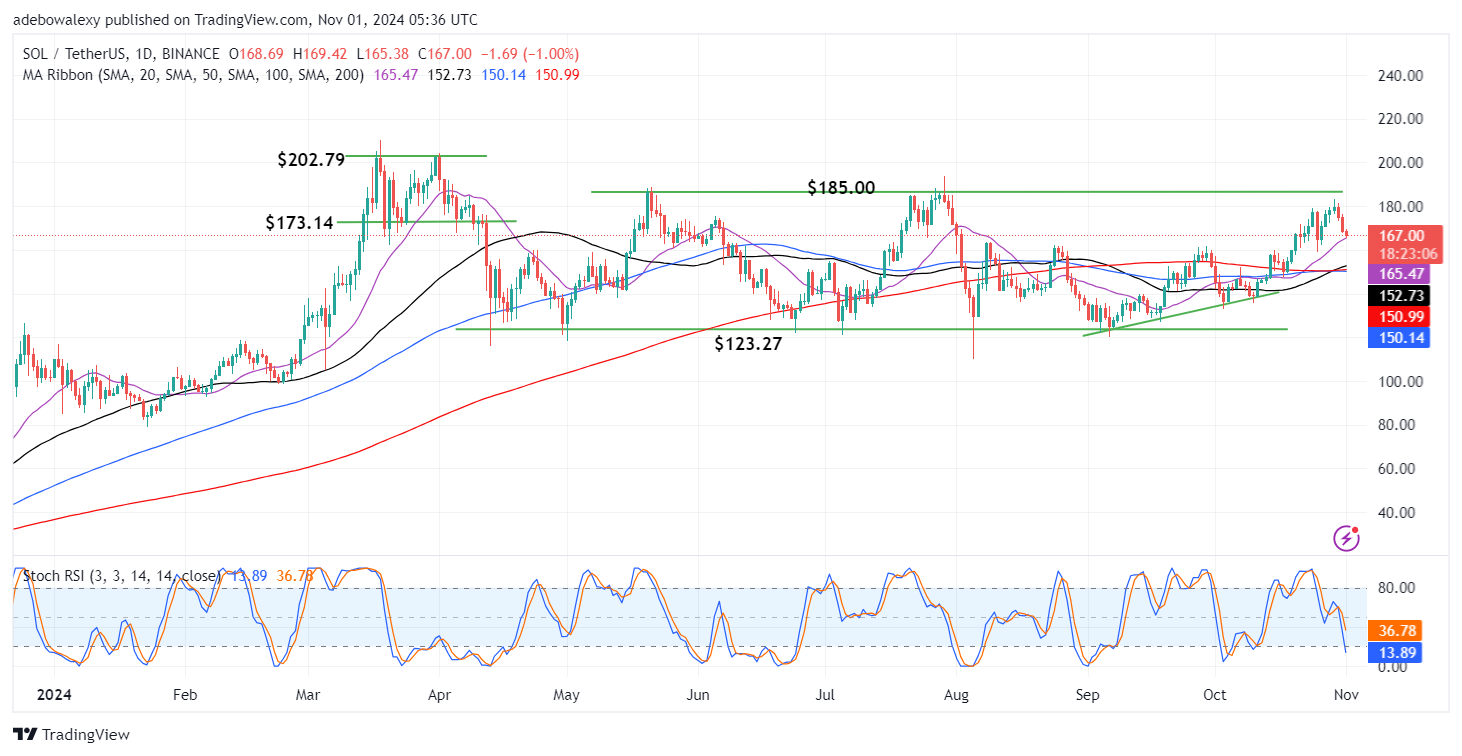Click the Jul time axis label
Image resolution: width=1462 pixels, height=756 pixels.
pyautogui.click(x=825, y=693)
